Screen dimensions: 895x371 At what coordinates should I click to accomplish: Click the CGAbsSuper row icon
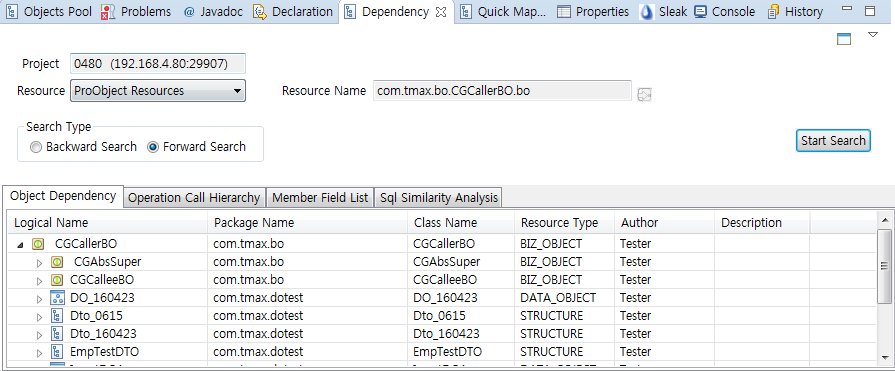(x=57, y=262)
